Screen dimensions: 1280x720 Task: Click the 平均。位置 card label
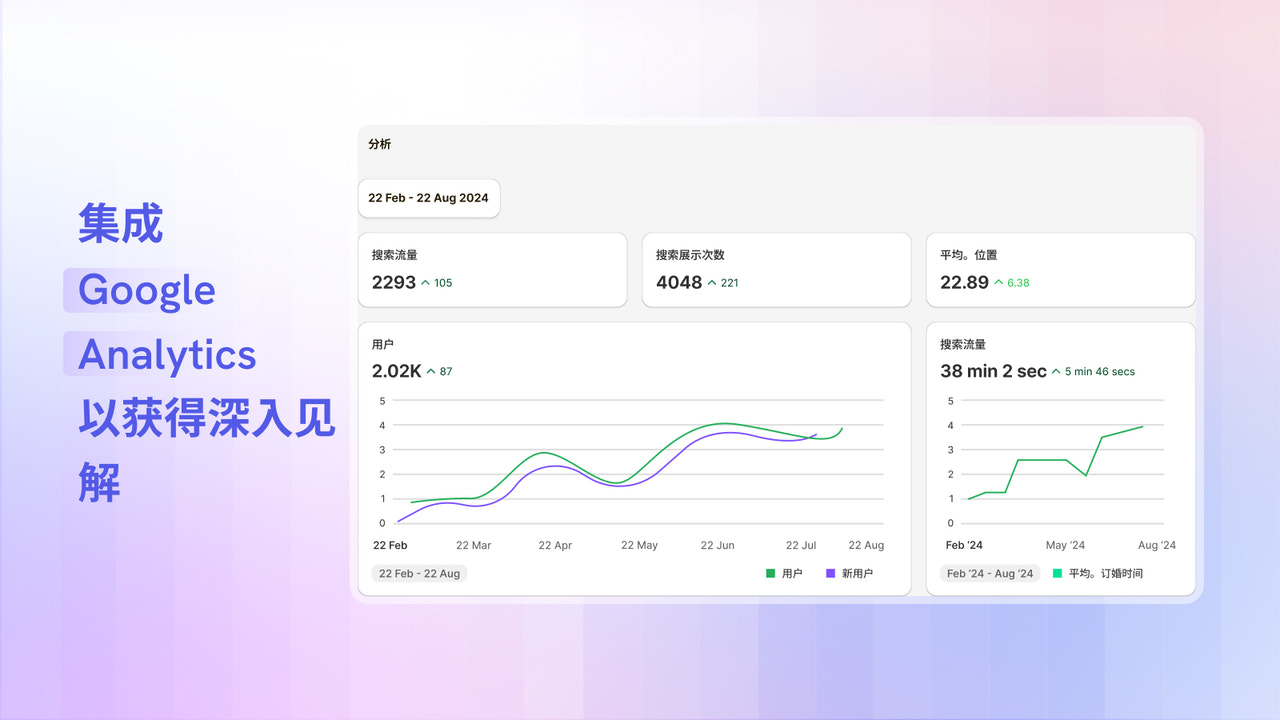pos(969,255)
